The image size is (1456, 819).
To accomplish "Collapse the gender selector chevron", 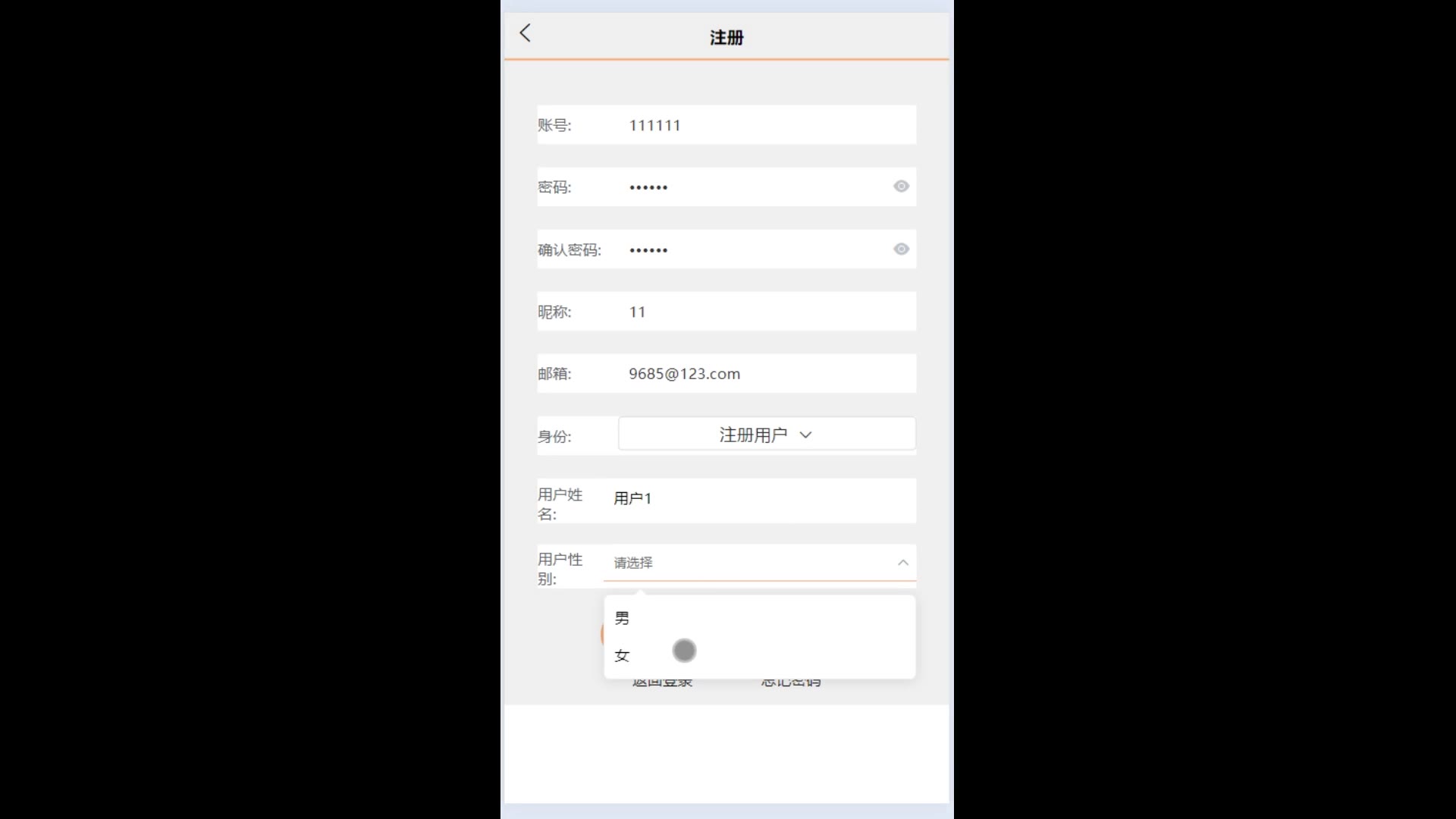I will pyautogui.click(x=902, y=563).
